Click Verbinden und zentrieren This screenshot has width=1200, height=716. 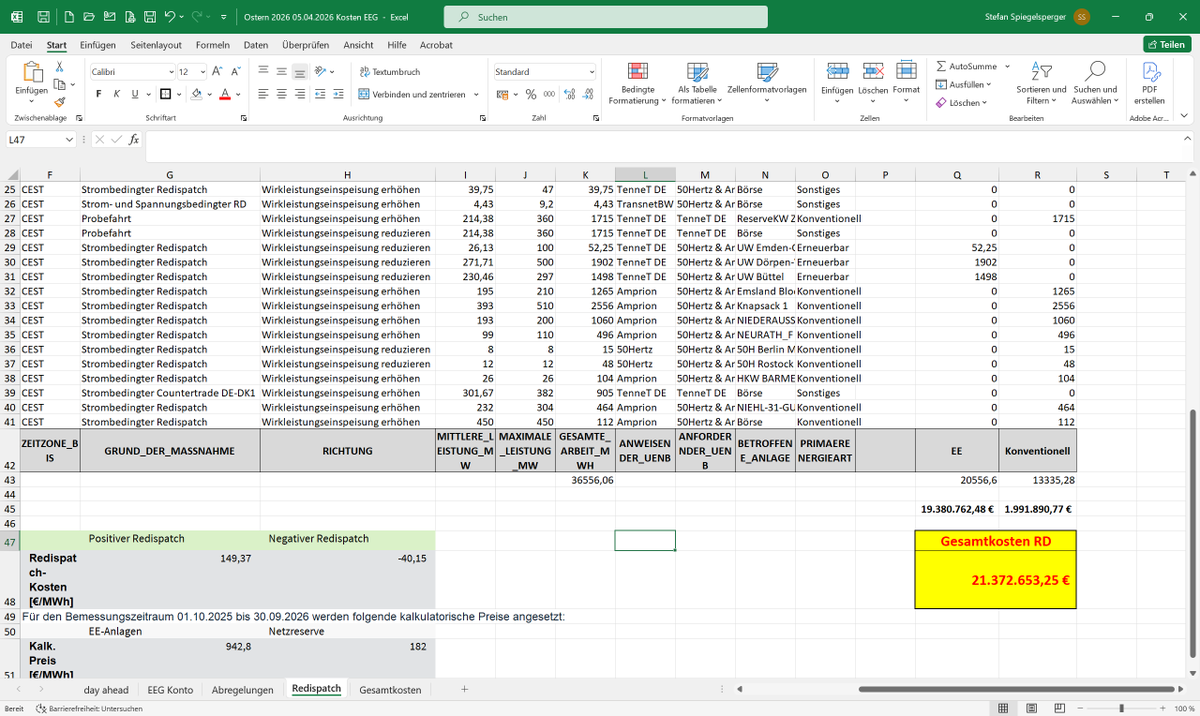(x=412, y=94)
